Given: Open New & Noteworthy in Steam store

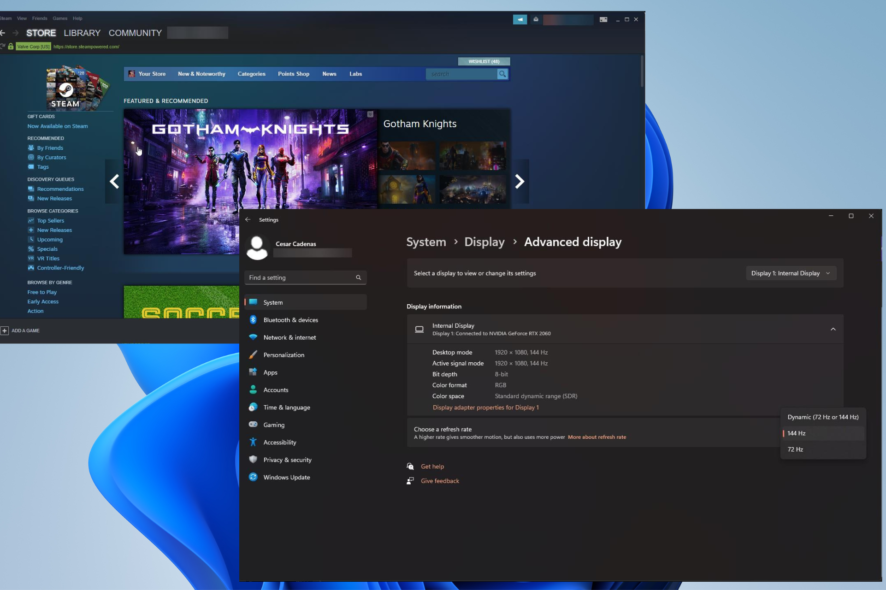Looking at the screenshot, I should pos(202,74).
